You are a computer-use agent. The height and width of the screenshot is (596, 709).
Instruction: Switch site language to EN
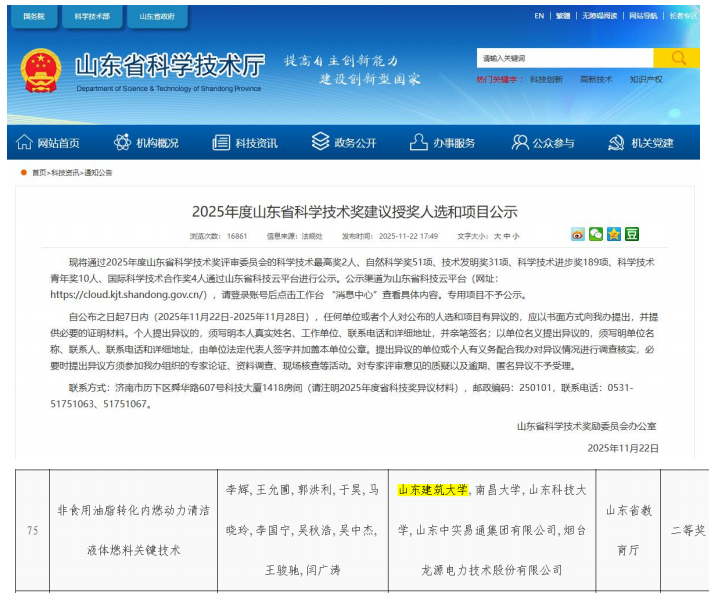(x=539, y=16)
